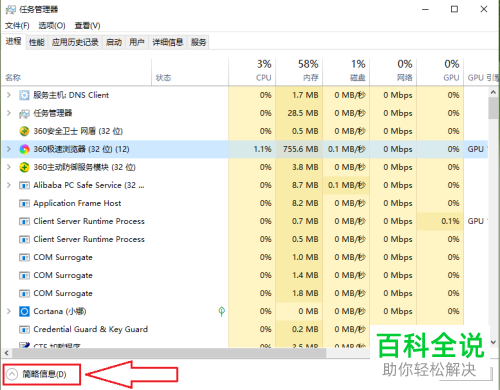The image size is (500, 390).
Task: Switch to the 性能 tab
Action: 37,42
